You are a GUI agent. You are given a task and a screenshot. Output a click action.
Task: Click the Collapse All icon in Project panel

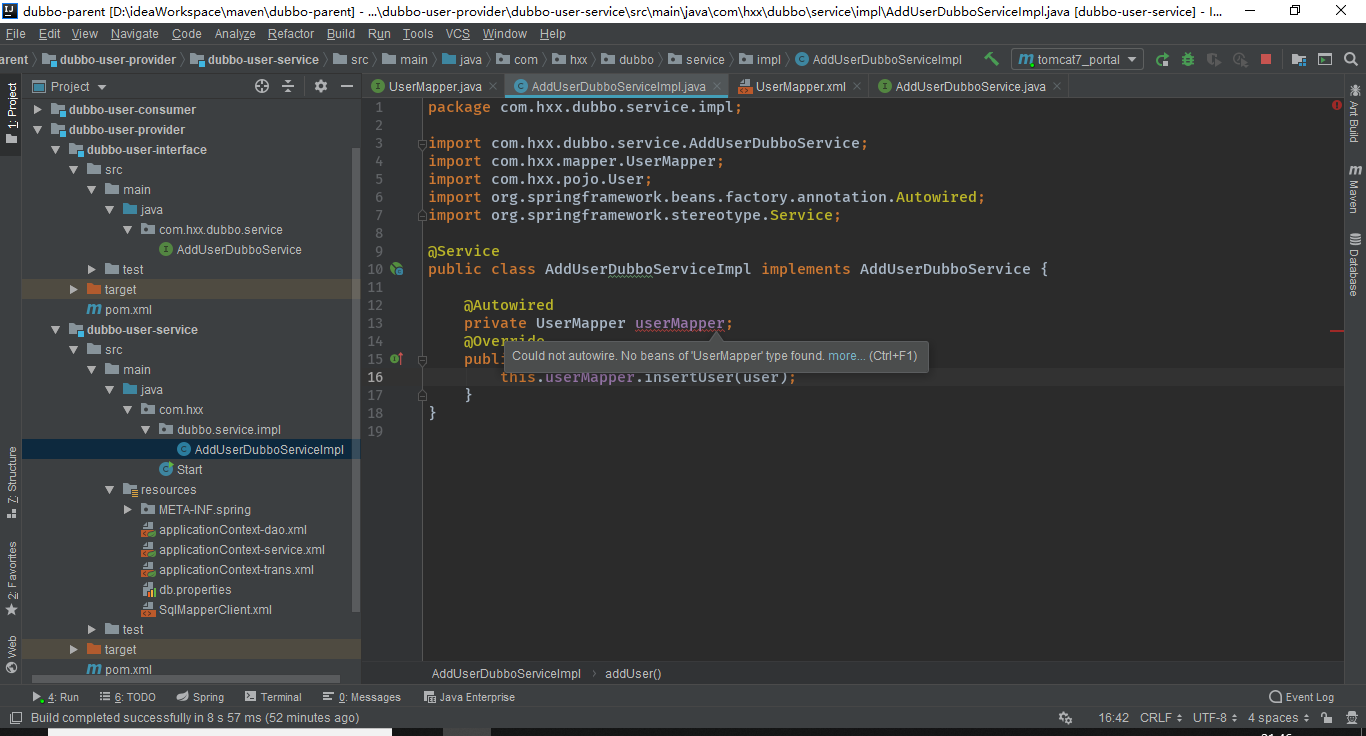(x=288, y=86)
